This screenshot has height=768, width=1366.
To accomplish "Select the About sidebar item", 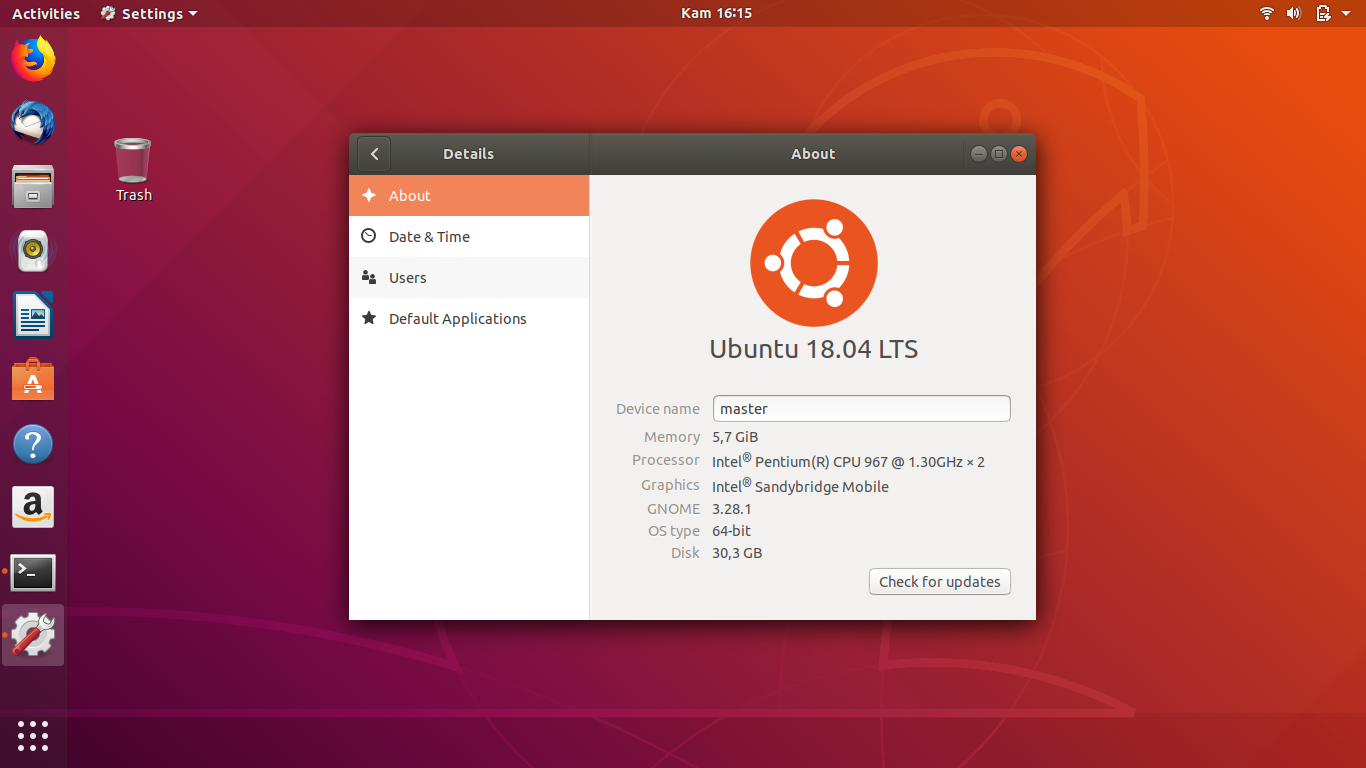I will click(469, 195).
